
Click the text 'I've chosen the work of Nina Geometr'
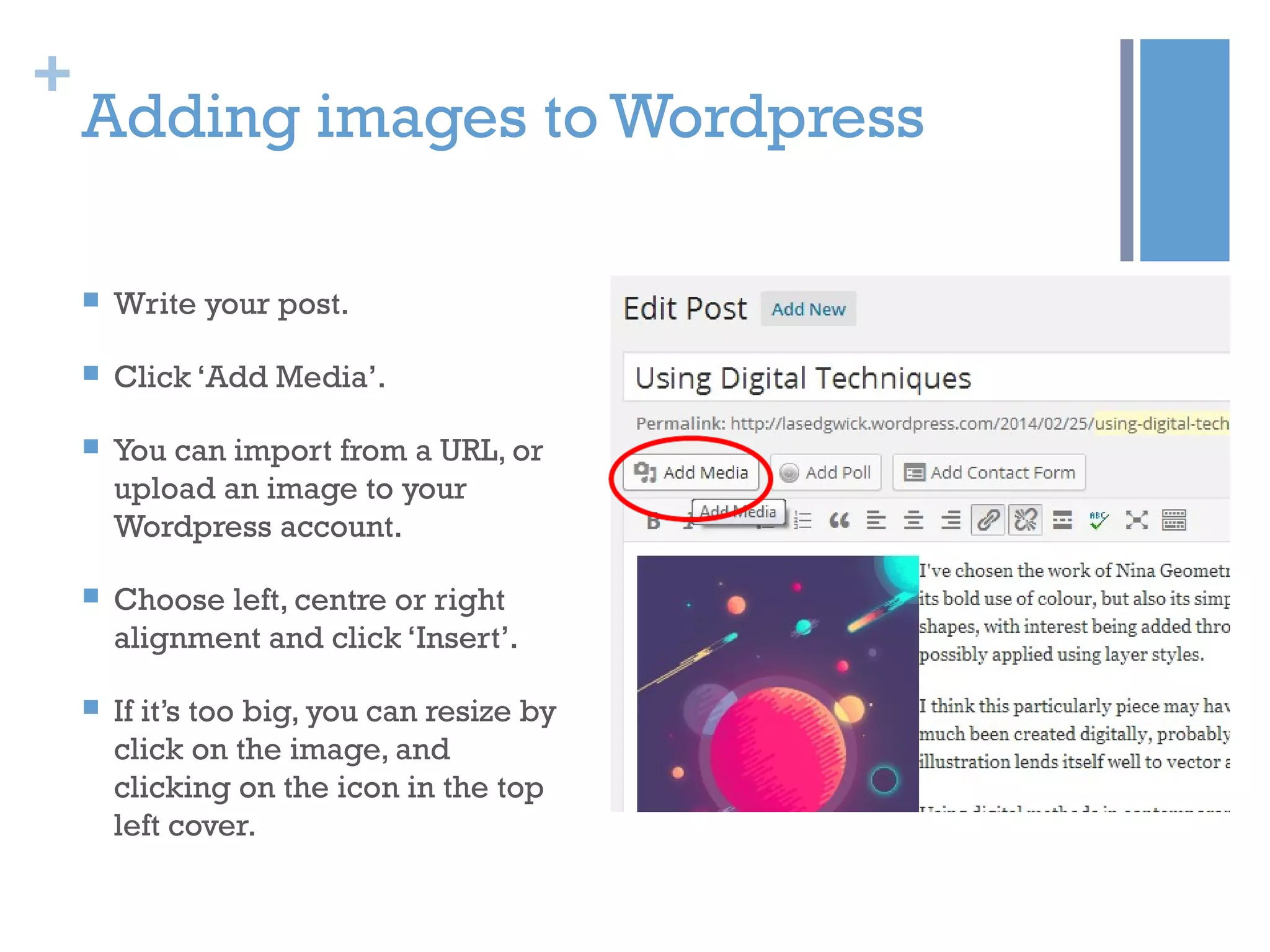coord(1074,570)
